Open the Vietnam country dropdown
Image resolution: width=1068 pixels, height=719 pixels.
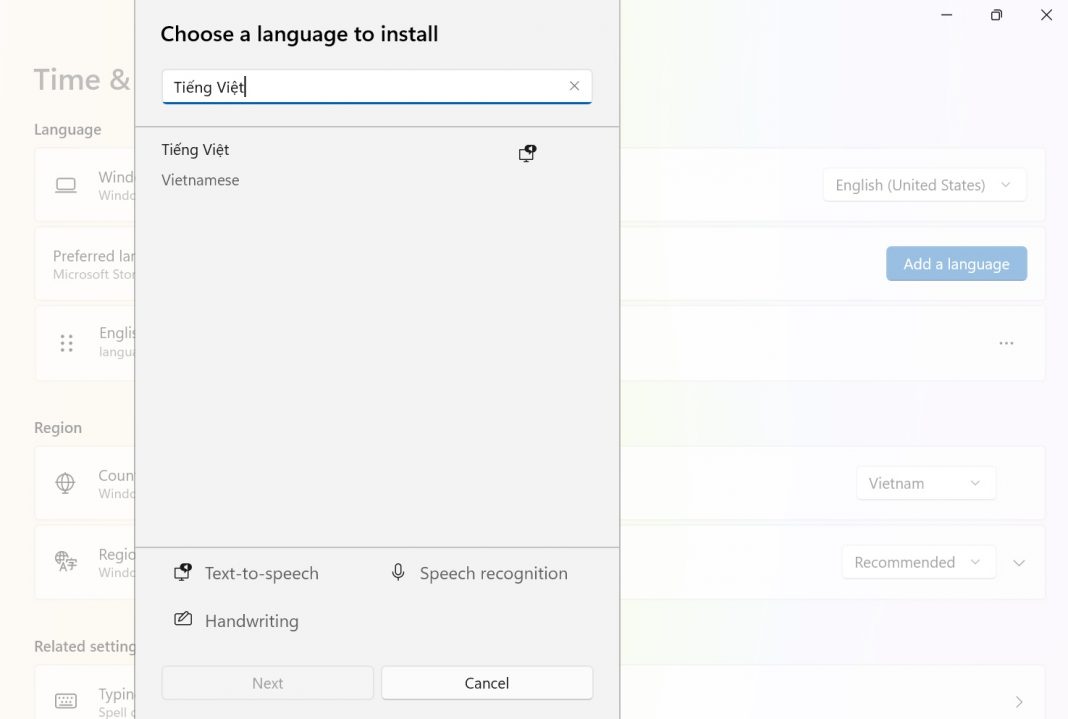click(x=925, y=483)
